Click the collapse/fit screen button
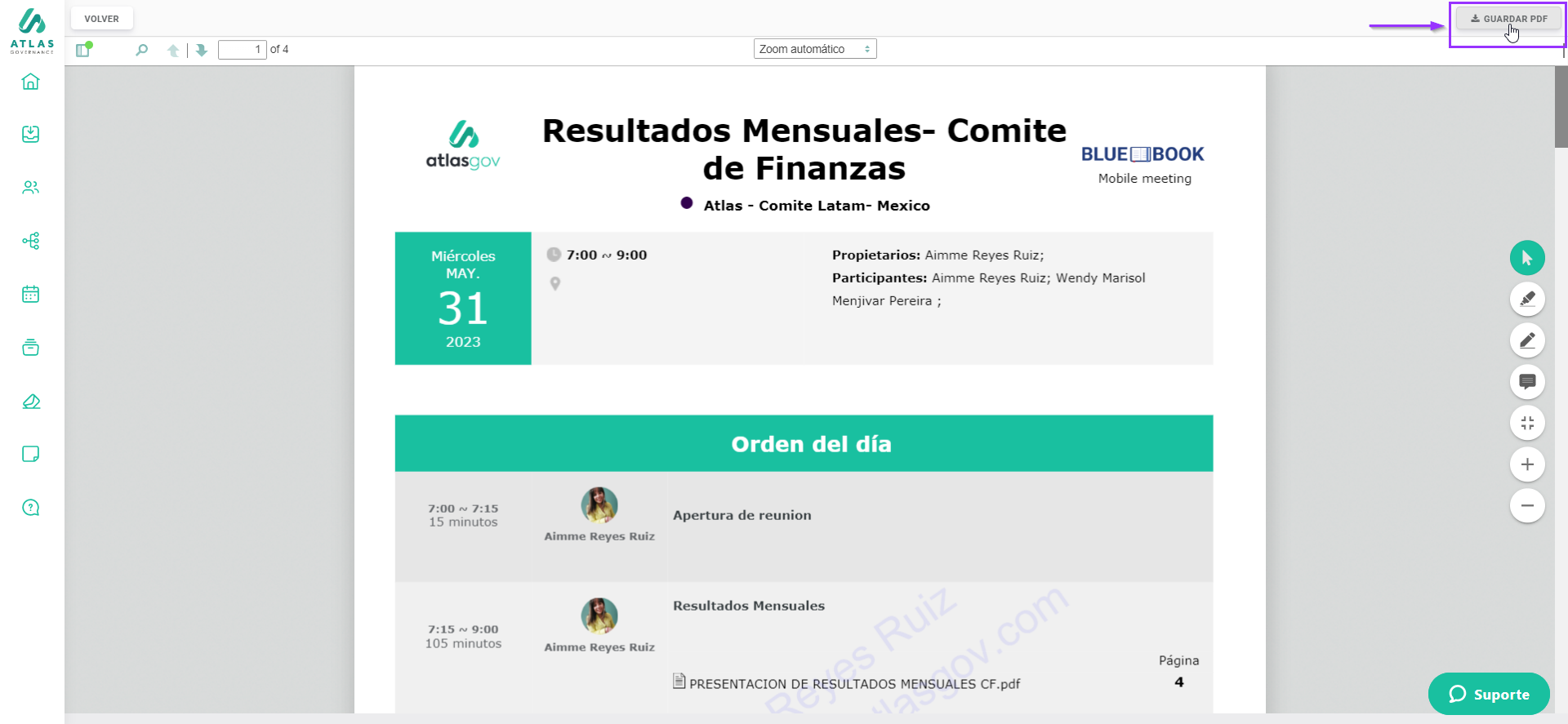This screenshot has width=1568, height=724. point(1527,423)
